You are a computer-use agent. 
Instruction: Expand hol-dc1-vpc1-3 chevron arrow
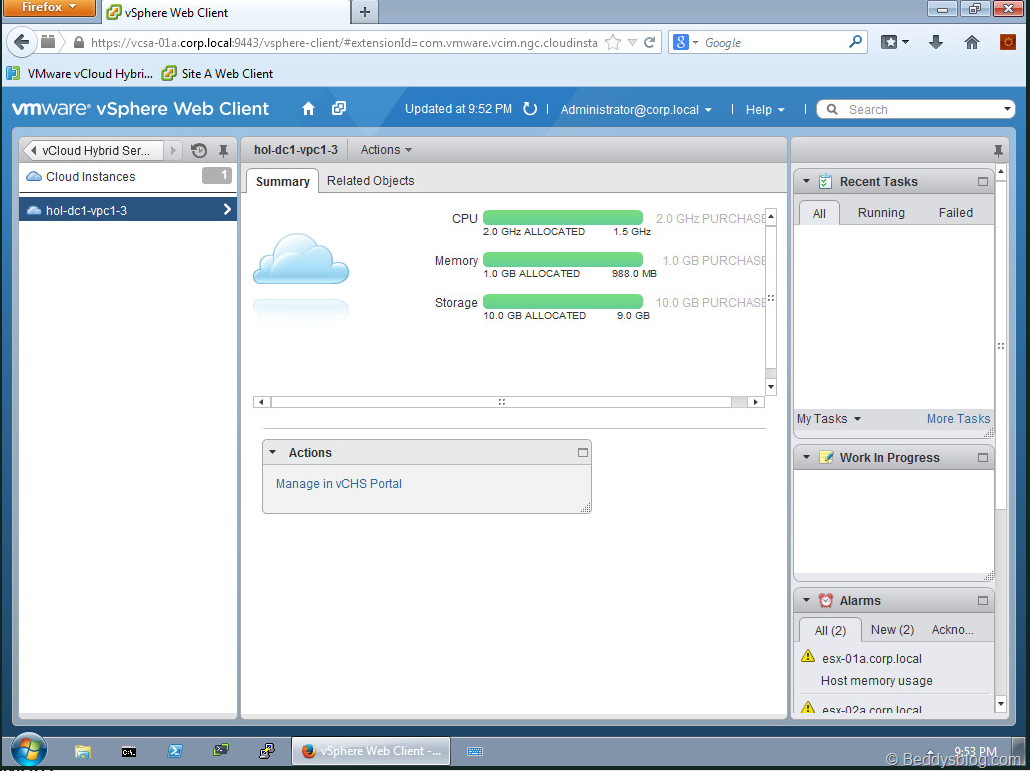click(x=227, y=209)
